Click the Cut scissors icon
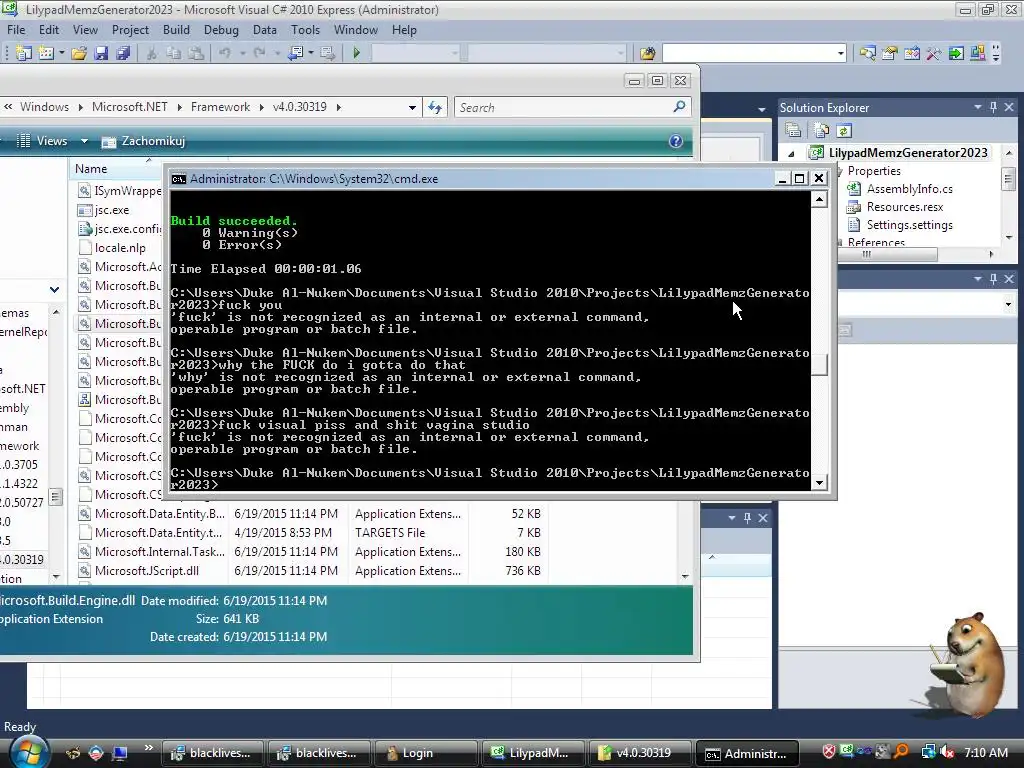The height and width of the screenshot is (768, 1024). pyautogui.click(x=152, y=53)
